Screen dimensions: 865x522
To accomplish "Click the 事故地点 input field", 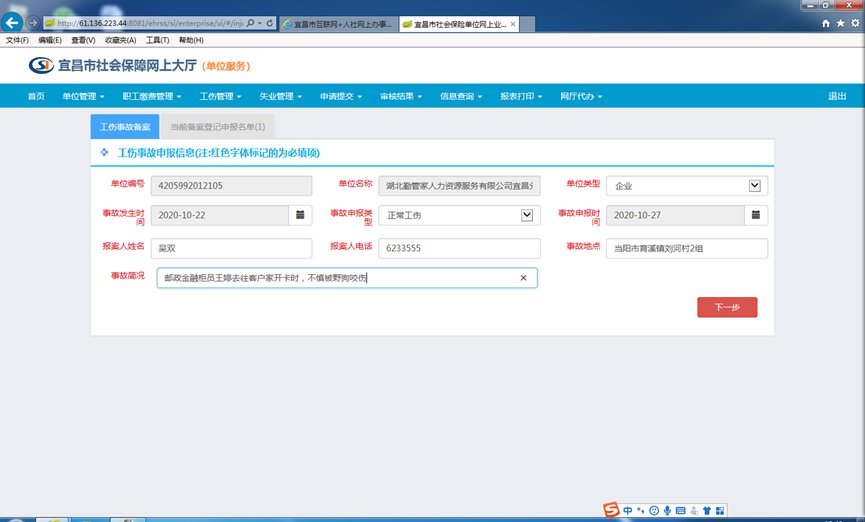I will [686, 248].
